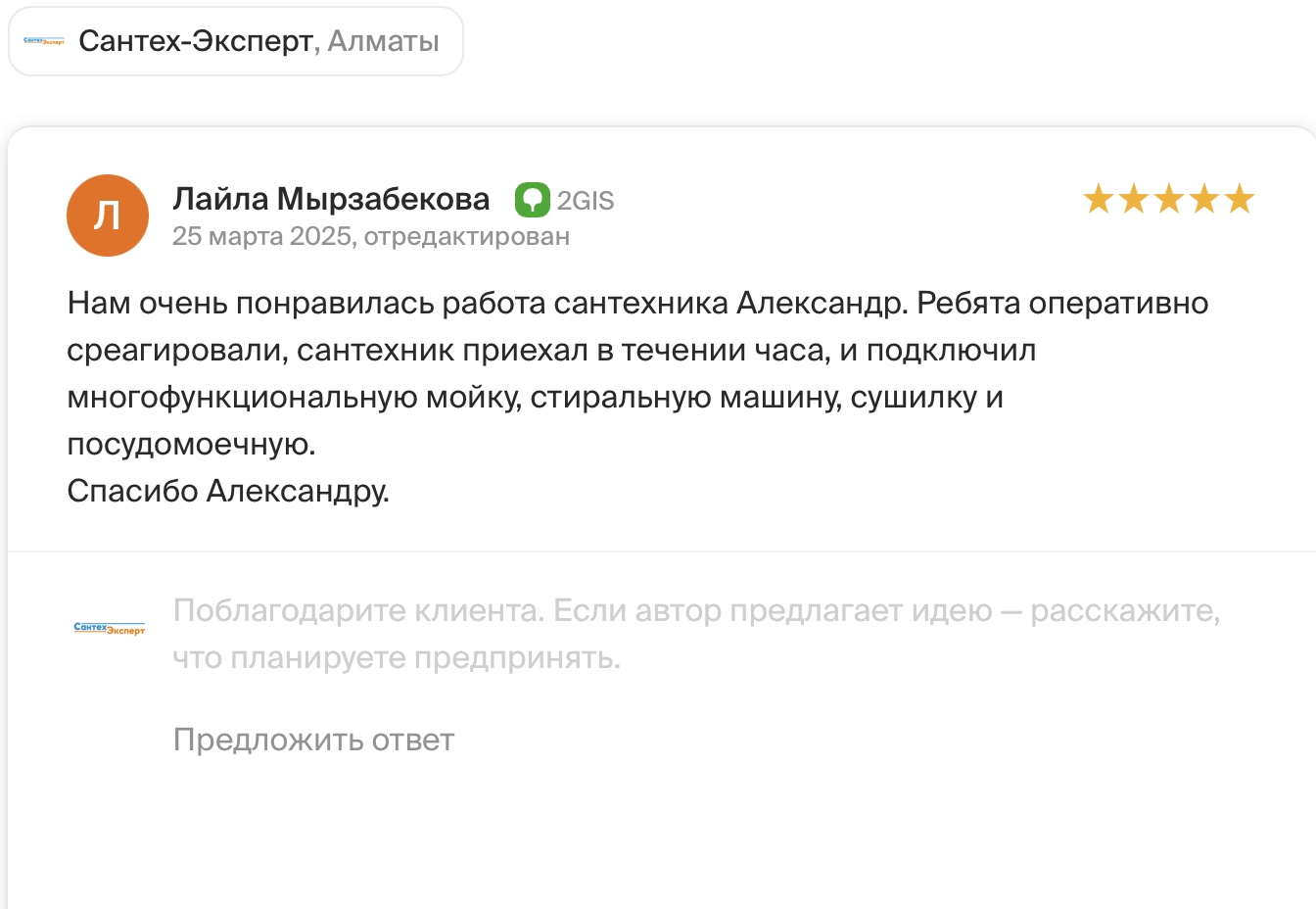Click the word посудомоечную in the review
Viewport: 1316px width, 909px height.
coord(191,445)
